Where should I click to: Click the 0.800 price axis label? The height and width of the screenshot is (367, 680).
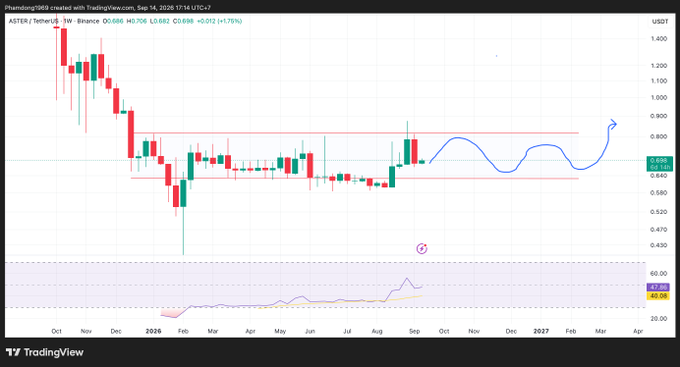click(x=659, y=137)
